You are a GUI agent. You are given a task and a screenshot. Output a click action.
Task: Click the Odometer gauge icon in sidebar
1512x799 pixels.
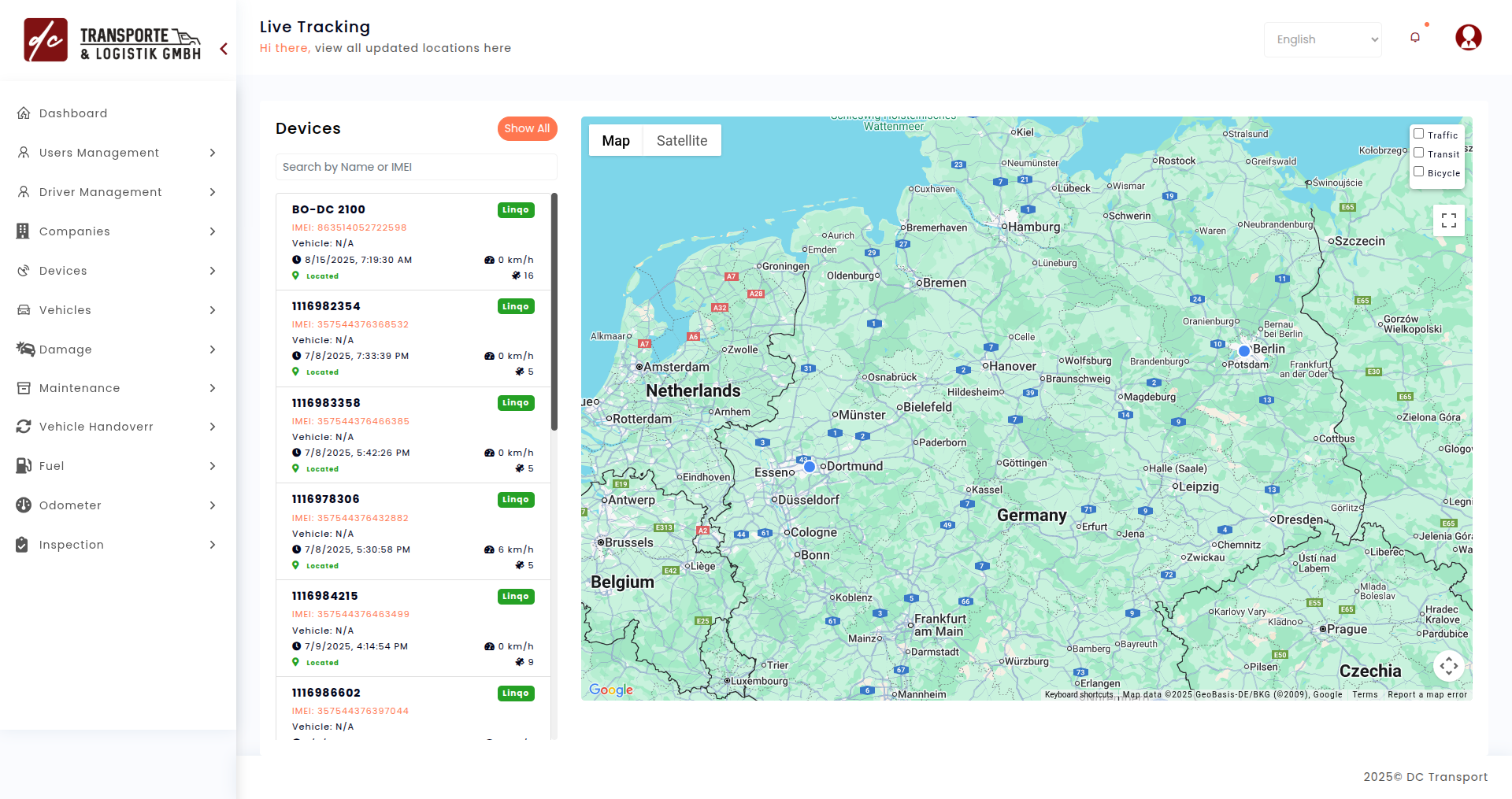coord(24,505)
